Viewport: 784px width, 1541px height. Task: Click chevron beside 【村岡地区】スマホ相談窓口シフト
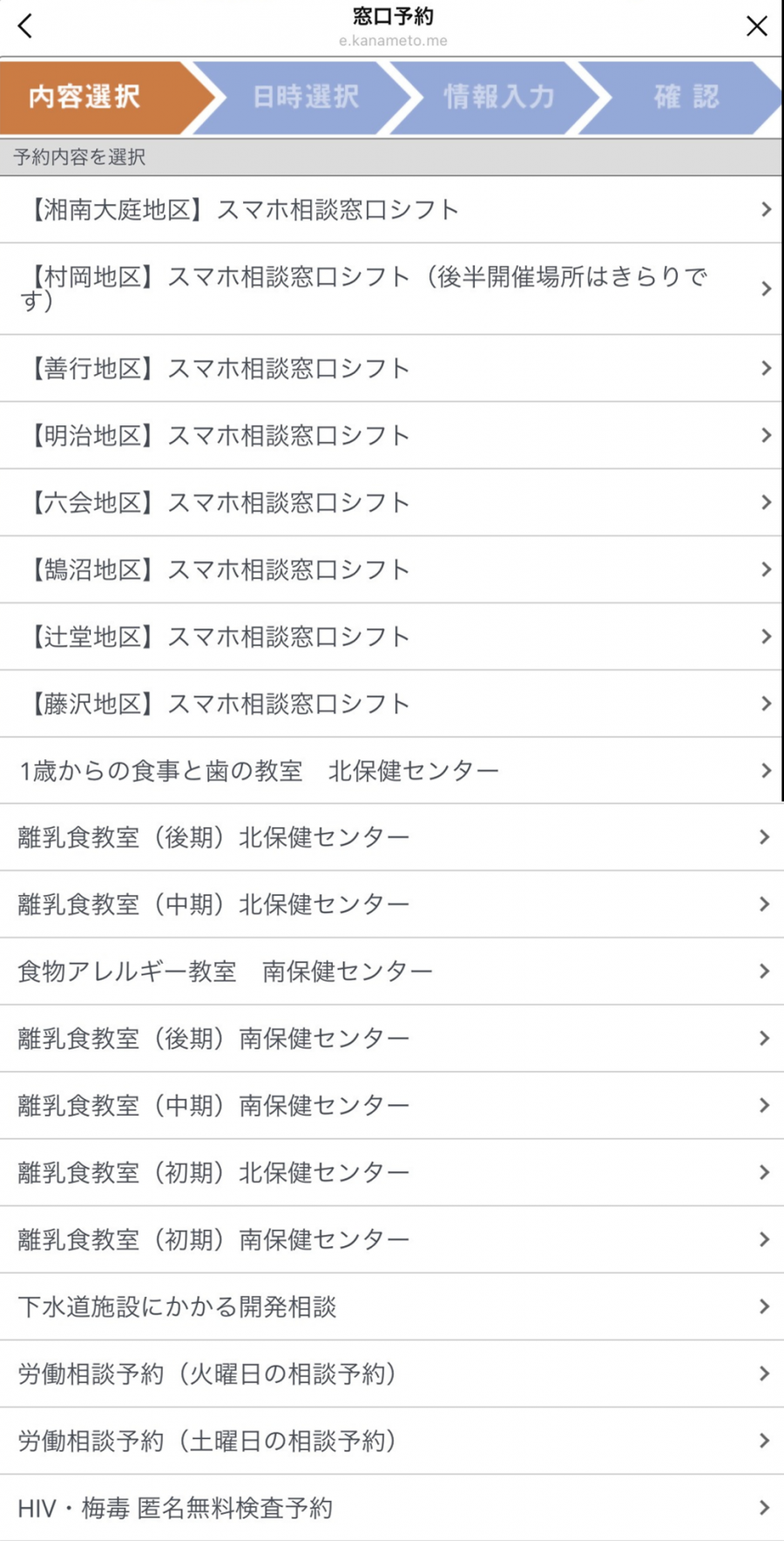click(766, 289)
